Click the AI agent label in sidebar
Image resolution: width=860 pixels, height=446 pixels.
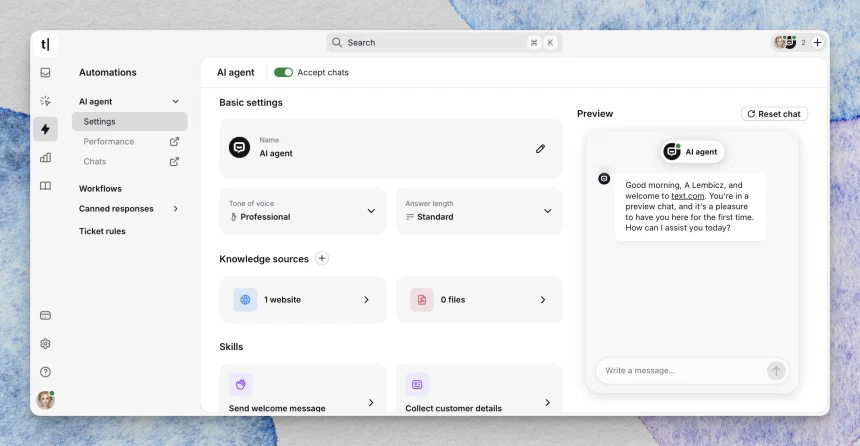pos(95,101)
